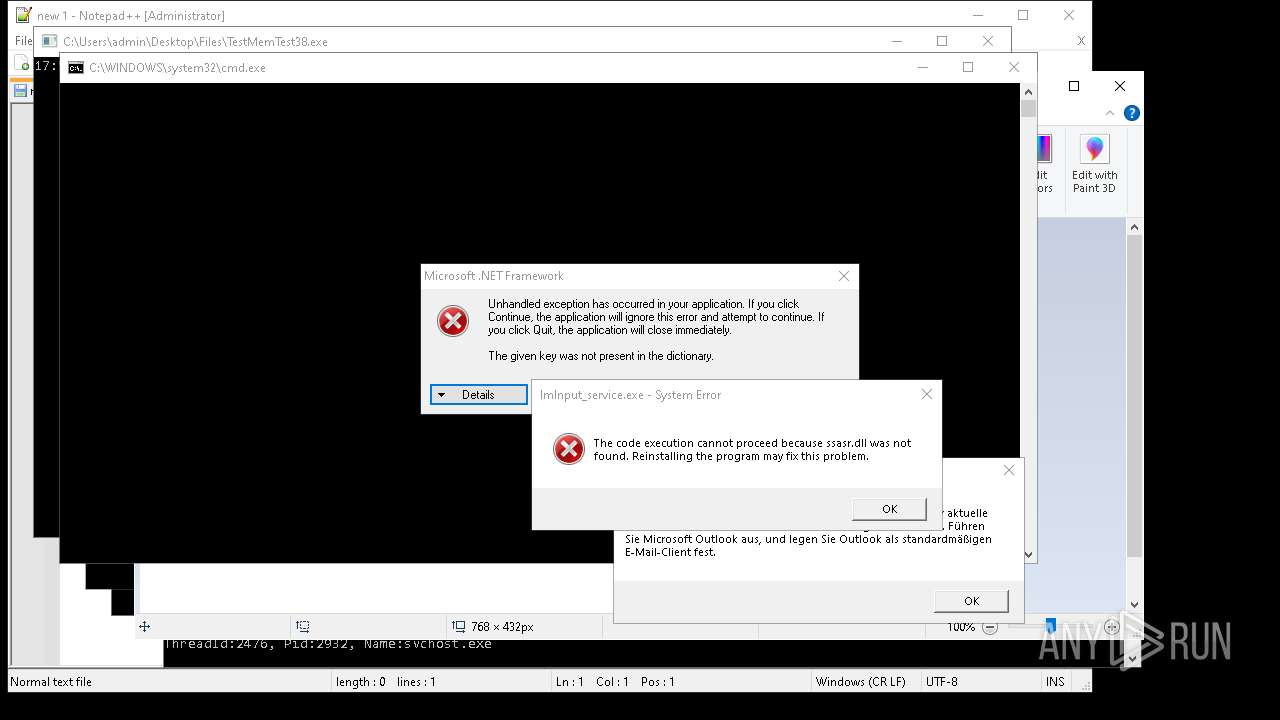Image resolution: width=1280 pixels, height=720 pixels.
Task: Click 'The given key was not present' message
Action: click(x=601, y=356)
